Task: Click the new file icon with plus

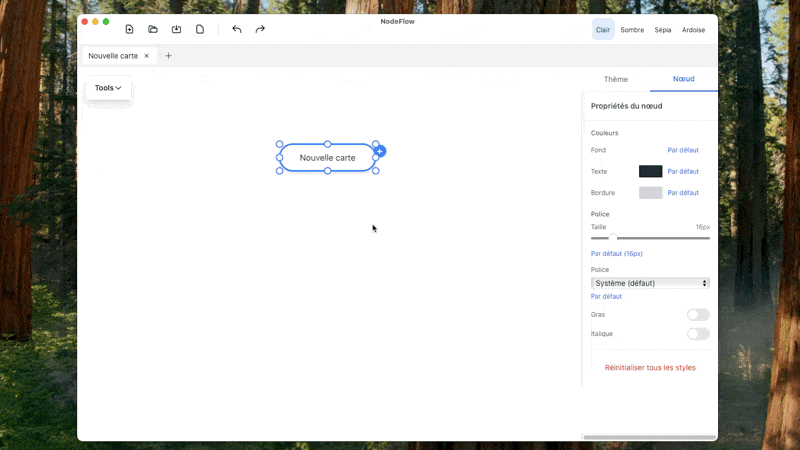Action: (x=129, y=29)
